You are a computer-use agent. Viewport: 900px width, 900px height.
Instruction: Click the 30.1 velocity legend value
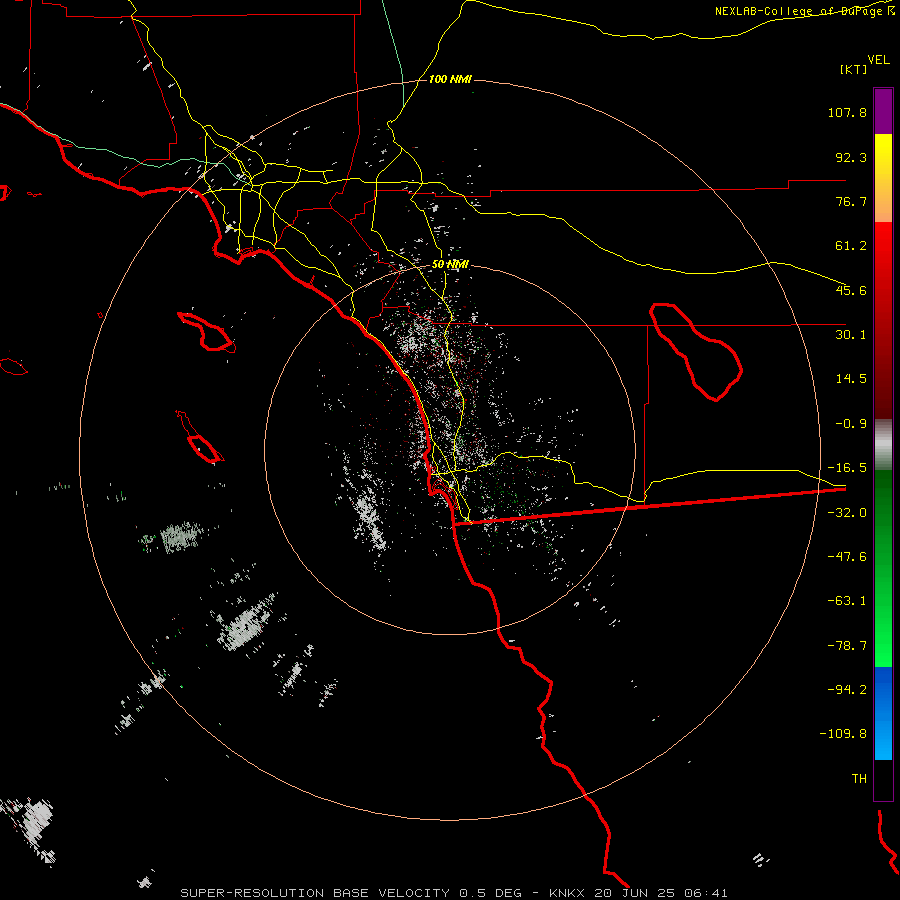coord(851,335)
